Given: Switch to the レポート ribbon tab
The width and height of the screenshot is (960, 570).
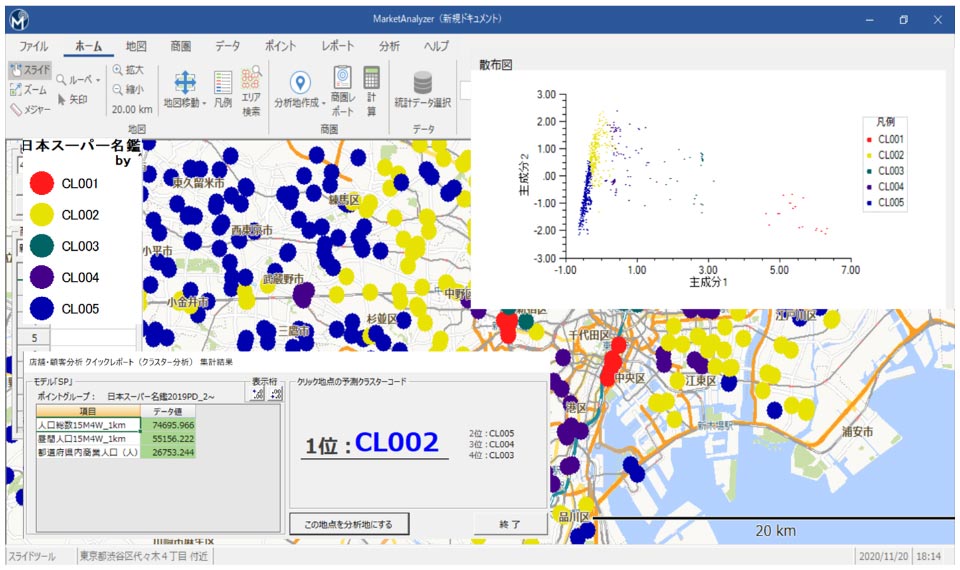Looking at the screenshot, I should (x=337, y=46).
